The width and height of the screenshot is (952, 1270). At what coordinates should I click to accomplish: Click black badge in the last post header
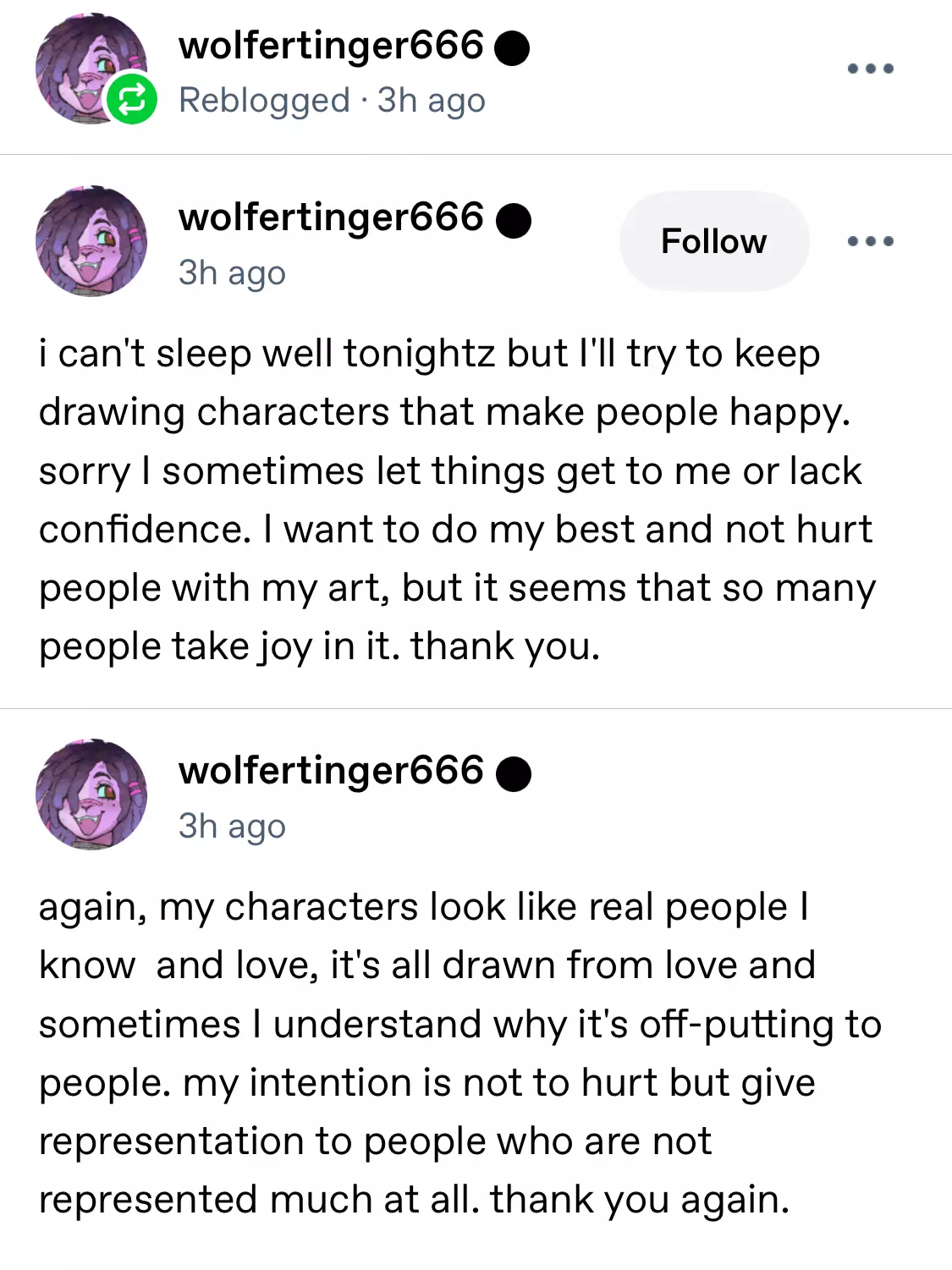point(513,773)
